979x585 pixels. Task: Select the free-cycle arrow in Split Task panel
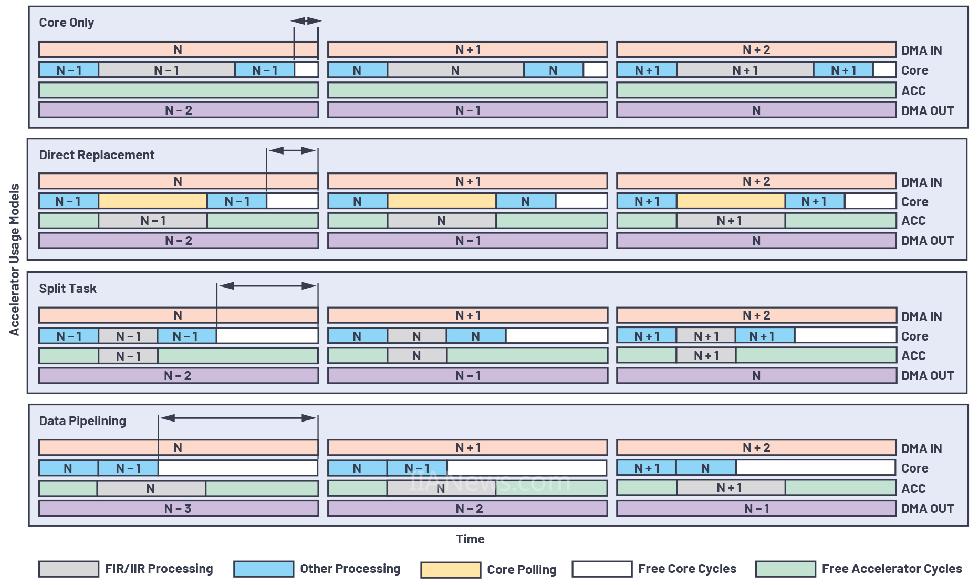(x=267, y=286)
